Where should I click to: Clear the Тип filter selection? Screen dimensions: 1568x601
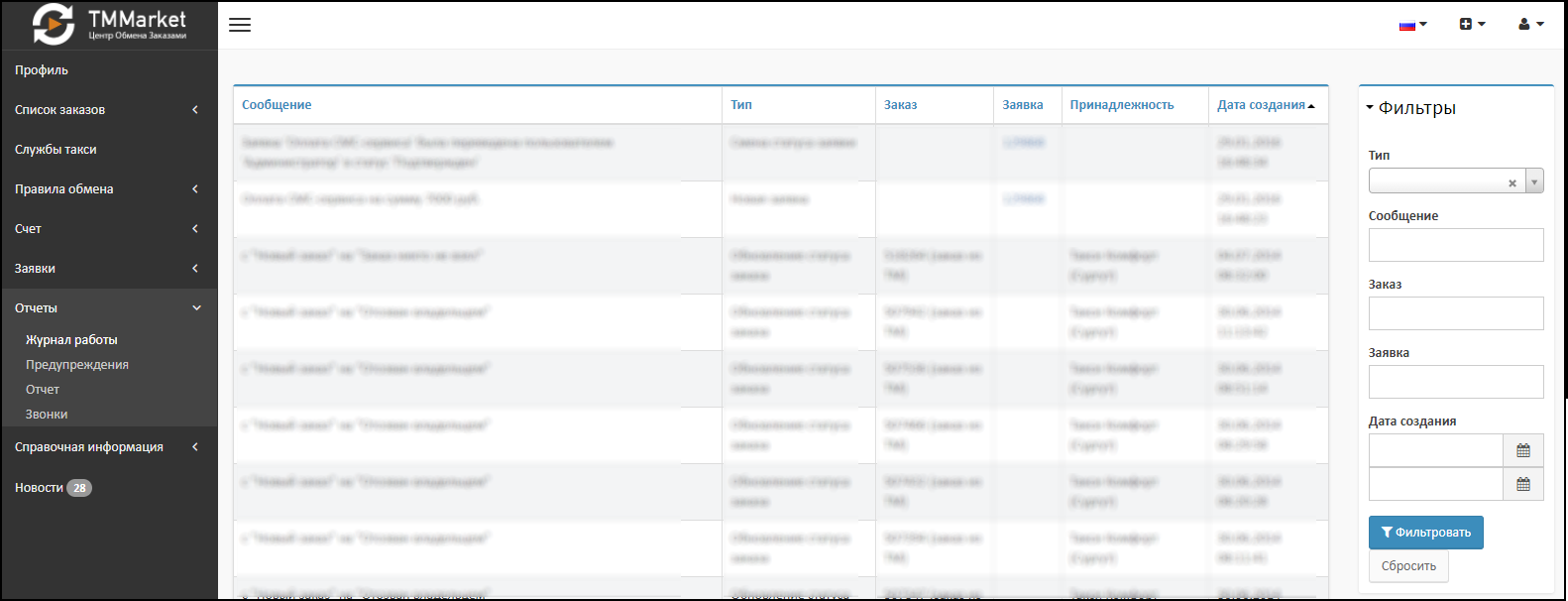click(x=1512, y=182)
